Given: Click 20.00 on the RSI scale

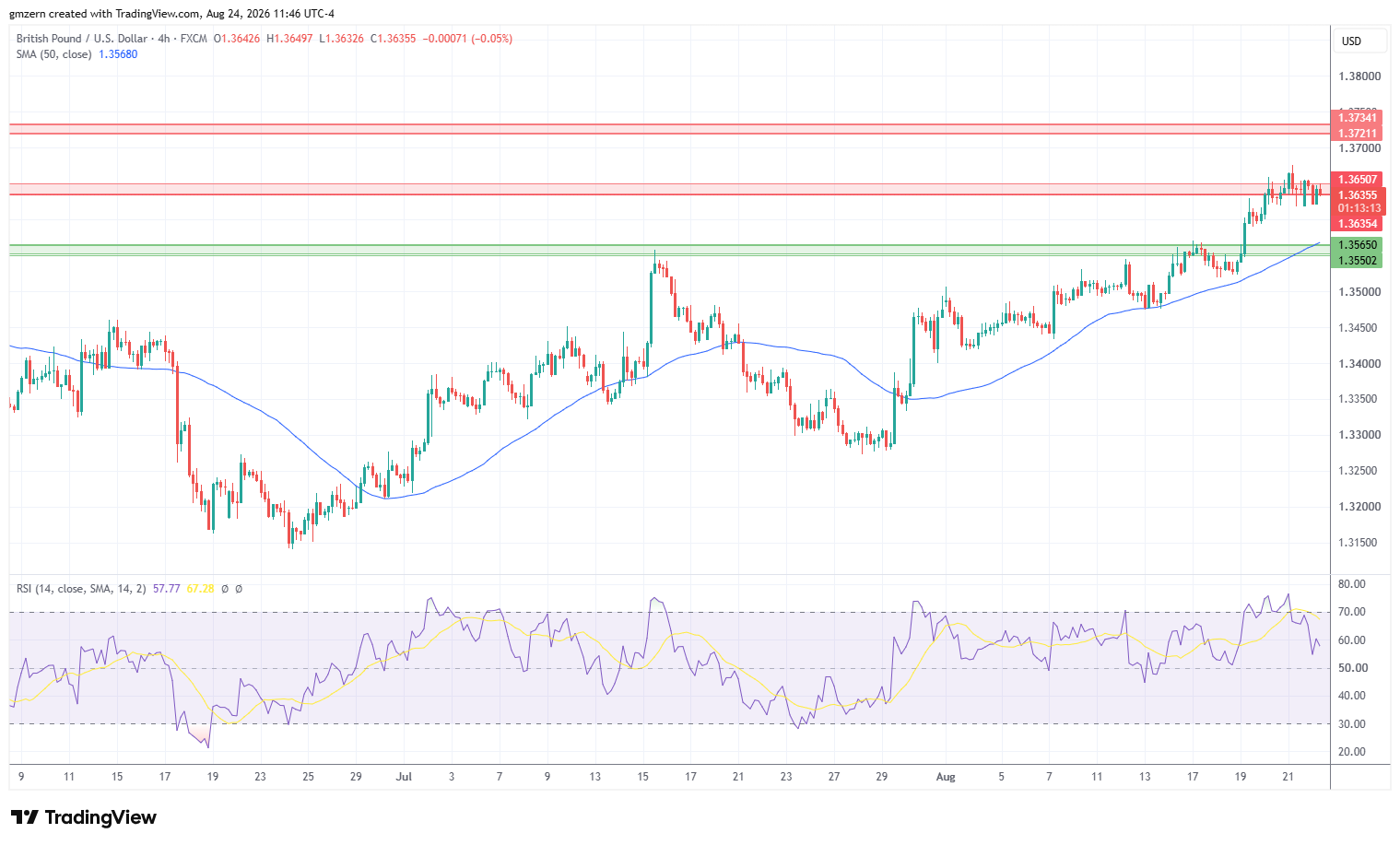Looking at the screenshot, I should 1352,752.
